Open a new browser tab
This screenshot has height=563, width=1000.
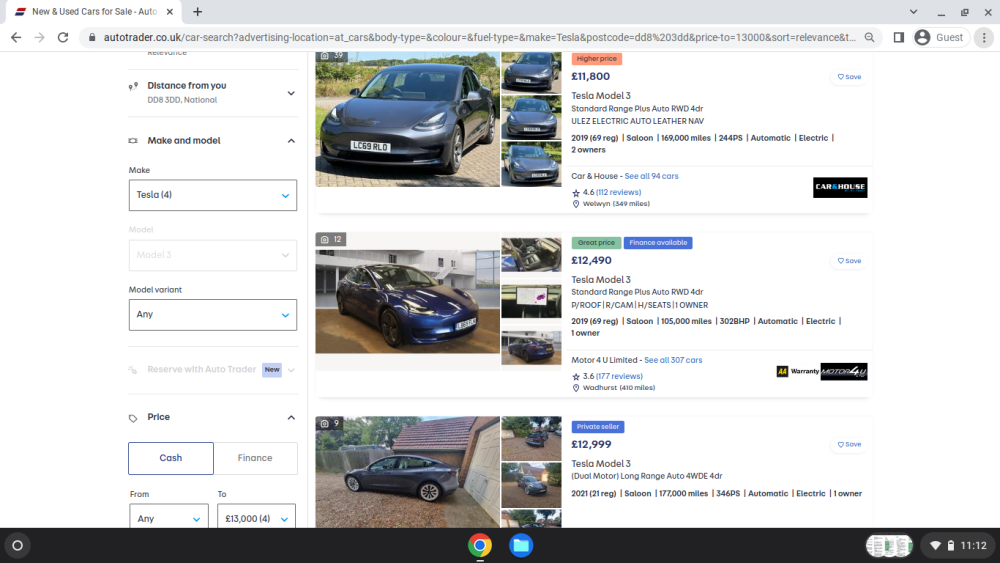(x=198, y=11)
